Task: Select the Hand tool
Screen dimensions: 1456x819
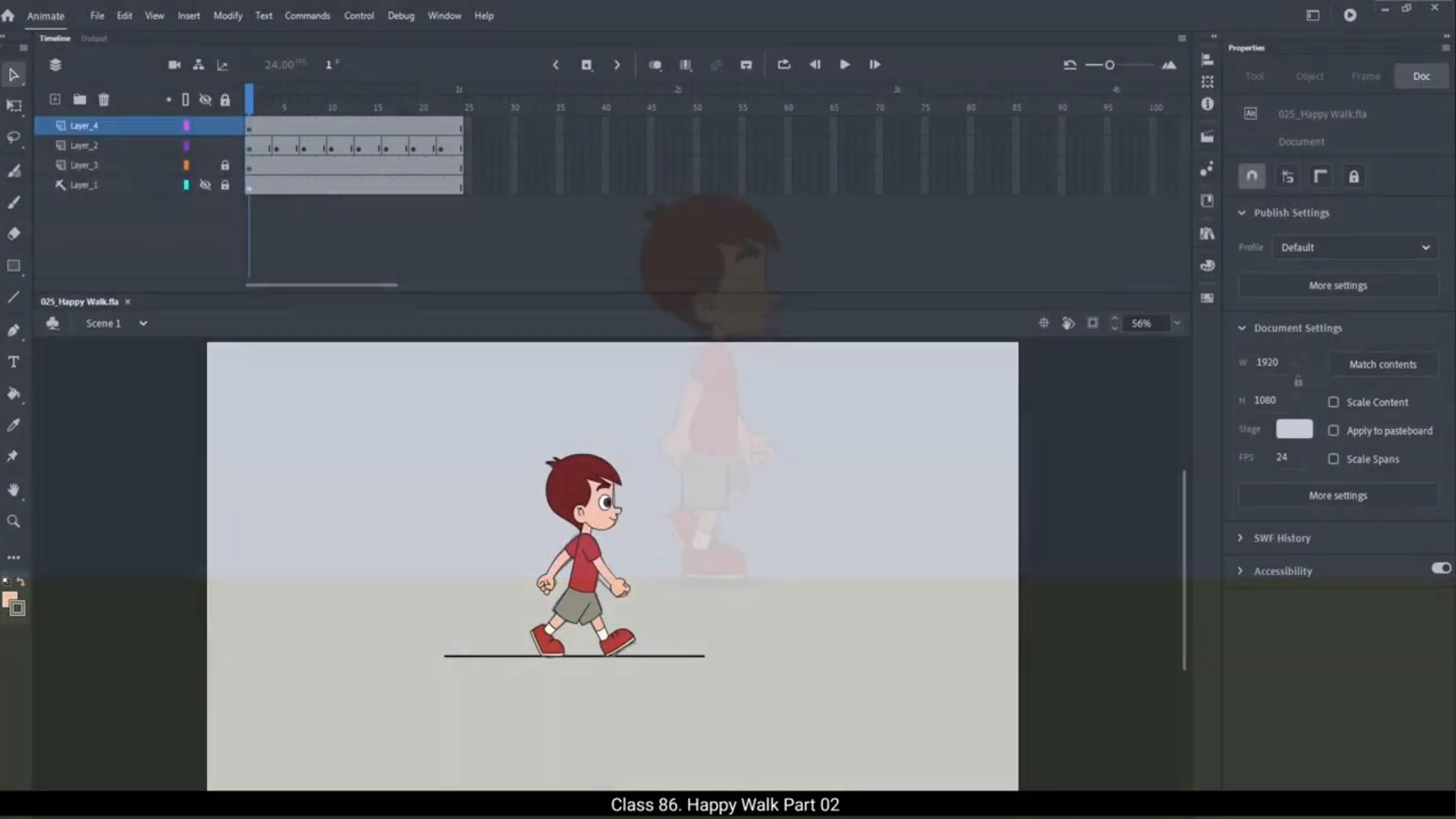Action: tap(14, 490)
